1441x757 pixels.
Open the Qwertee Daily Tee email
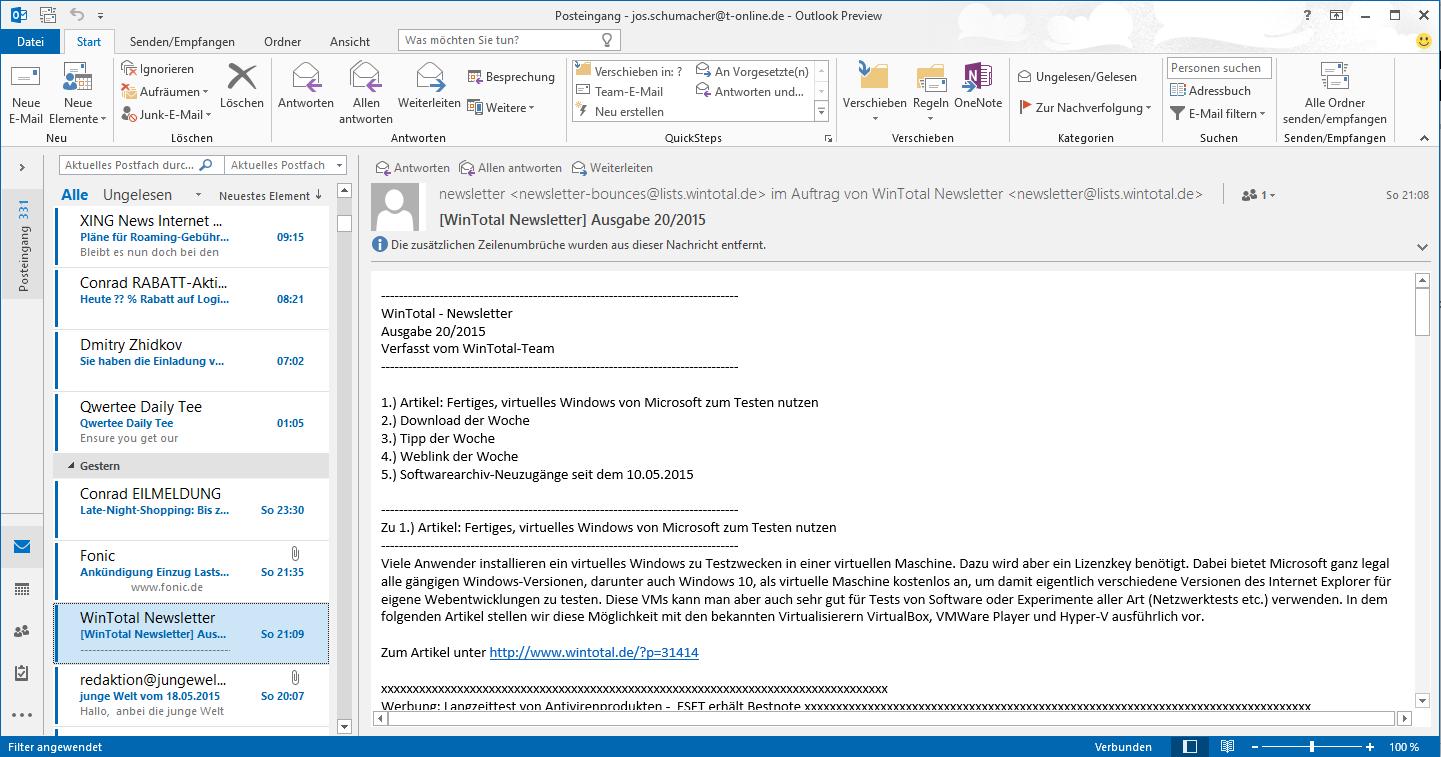coord(191,422)
